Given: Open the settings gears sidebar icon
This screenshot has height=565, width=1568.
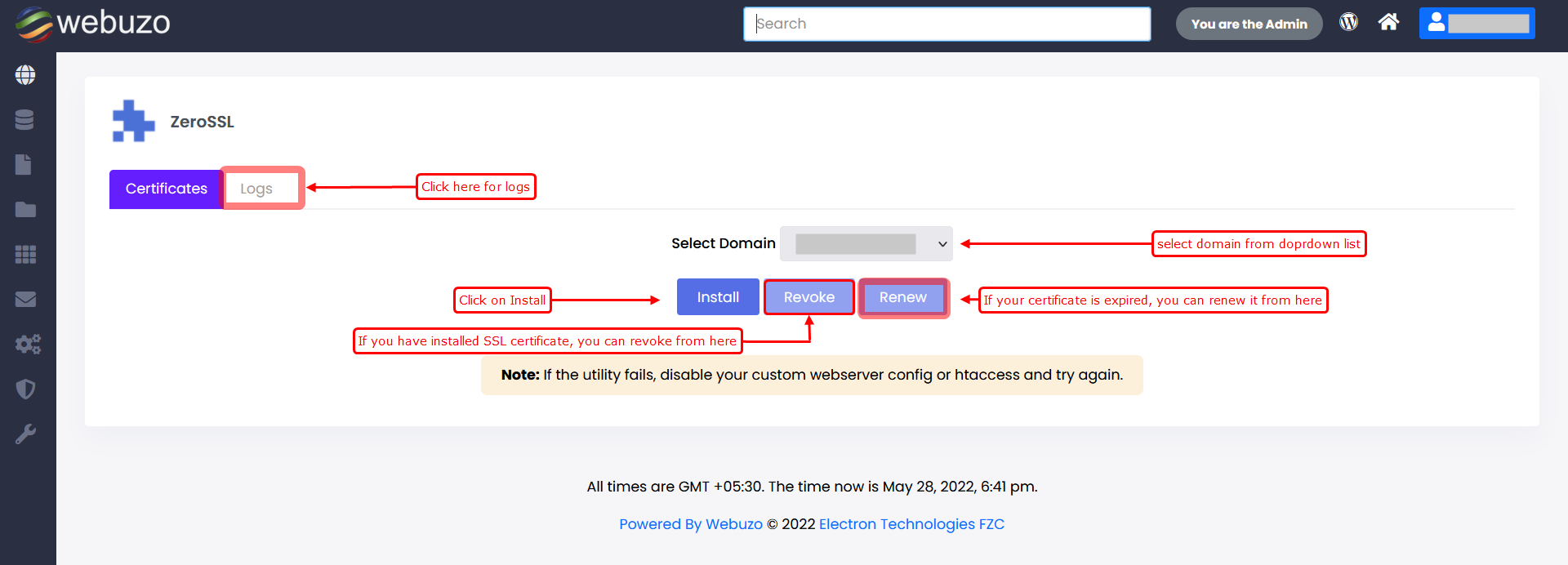Looking at the screenshot, I should pyautogui.click(x=28, y=344).
